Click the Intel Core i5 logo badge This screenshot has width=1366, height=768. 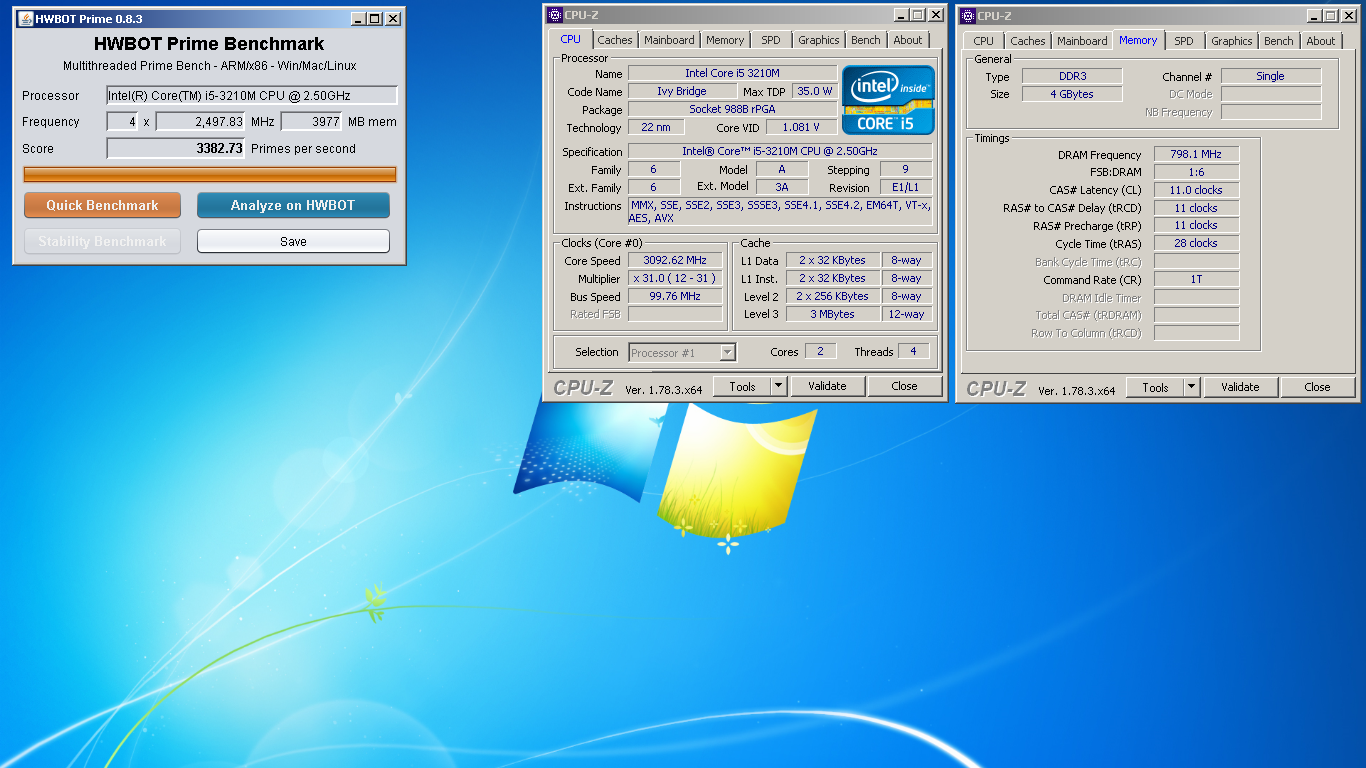888,100
